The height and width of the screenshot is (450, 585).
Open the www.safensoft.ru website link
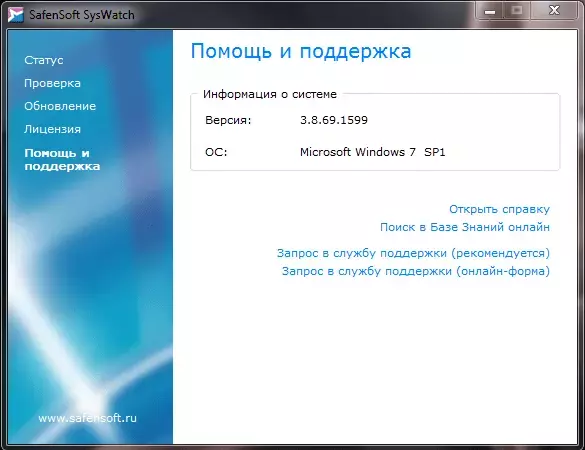point(87,418)
